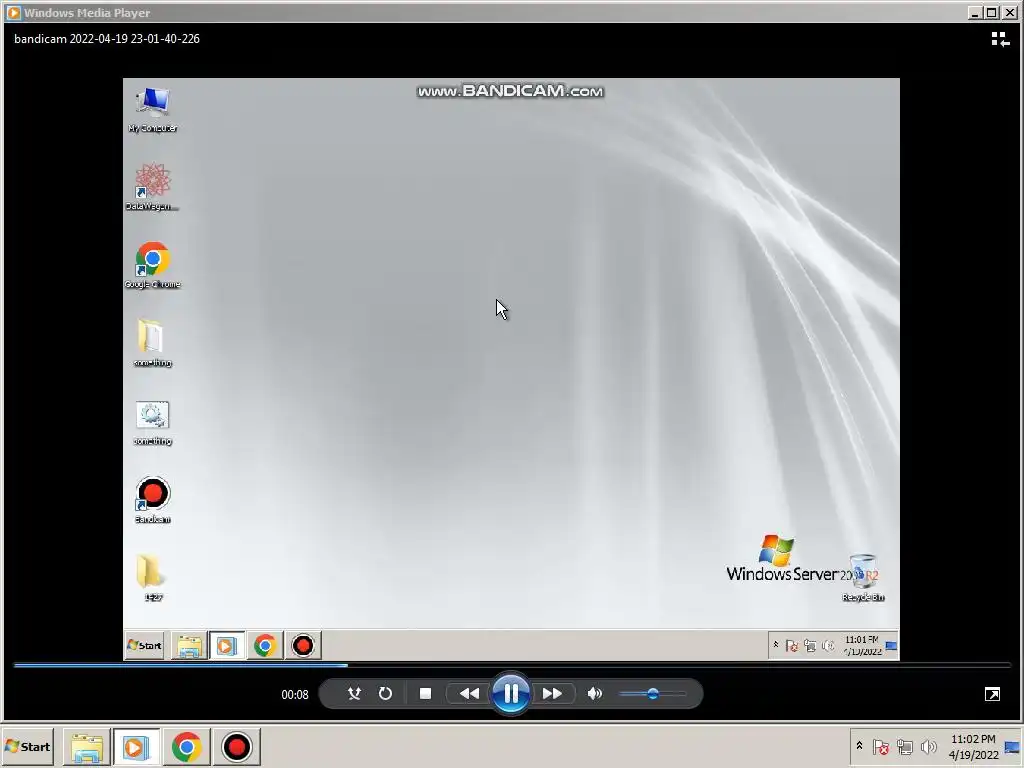Click Media Player icon inside the video taskbar
The width and height of the screenshot is (1024, 768).
(x=227, y=646)
